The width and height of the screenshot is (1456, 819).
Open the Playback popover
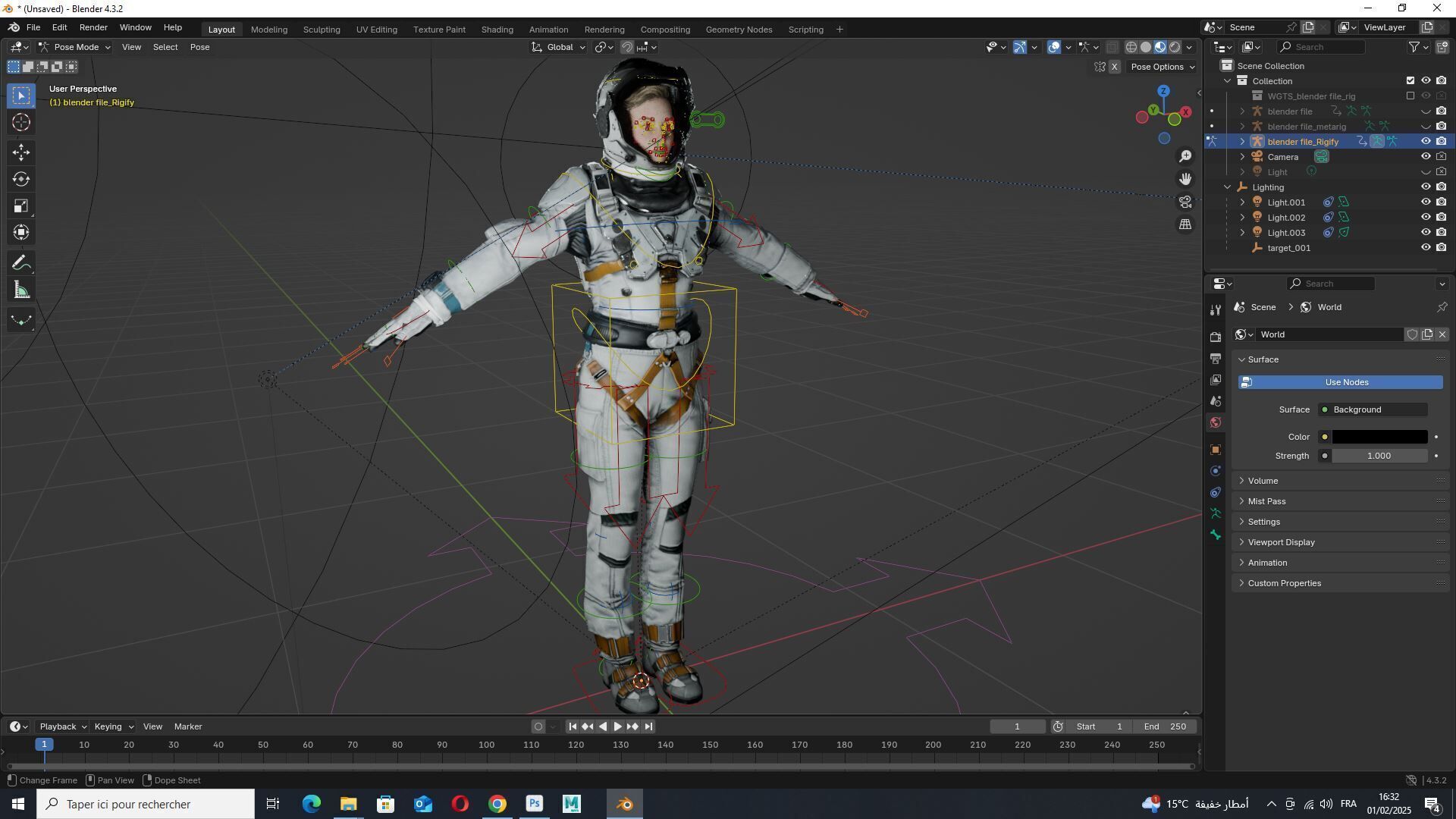(x=62, y=726)
